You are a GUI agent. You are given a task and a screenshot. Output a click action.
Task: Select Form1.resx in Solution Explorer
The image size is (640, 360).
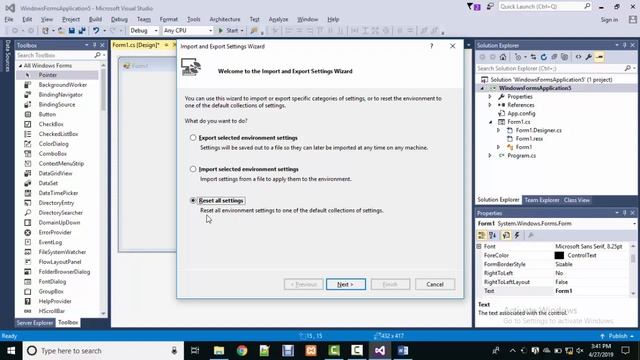pos(529,139)
